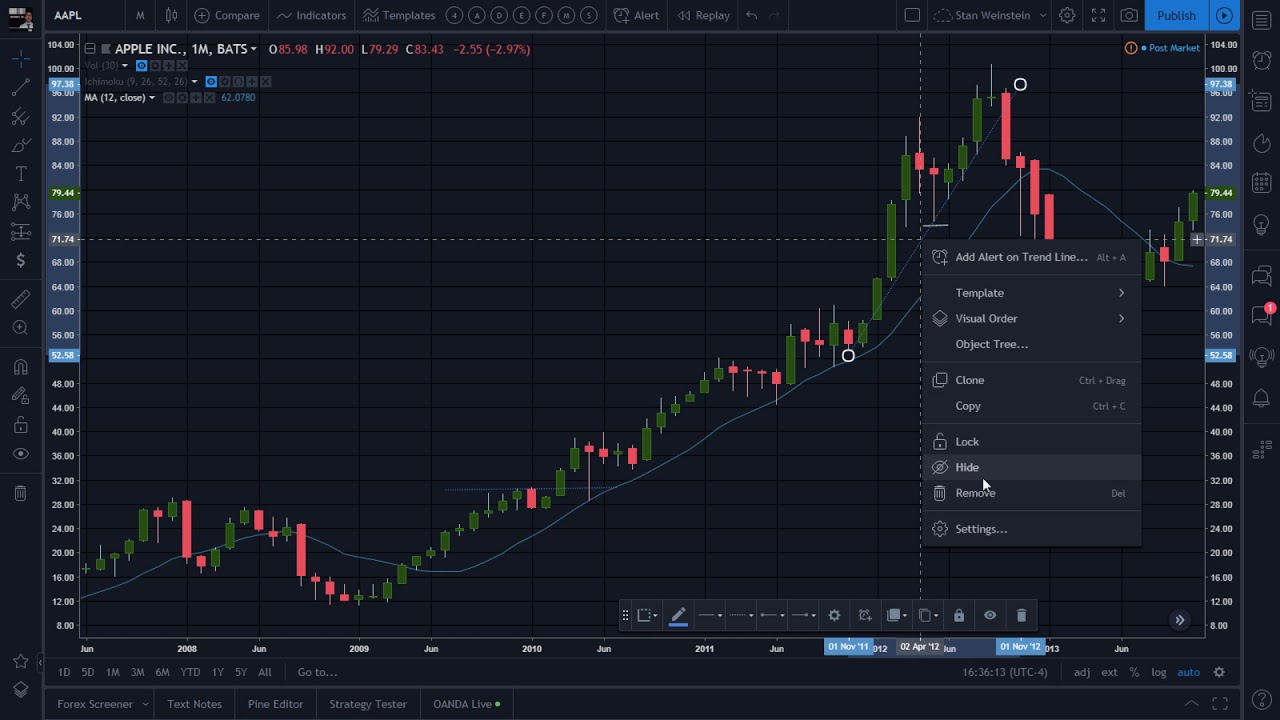Open the Vol (30) indicator dropdown

click(x=125, y=66)
